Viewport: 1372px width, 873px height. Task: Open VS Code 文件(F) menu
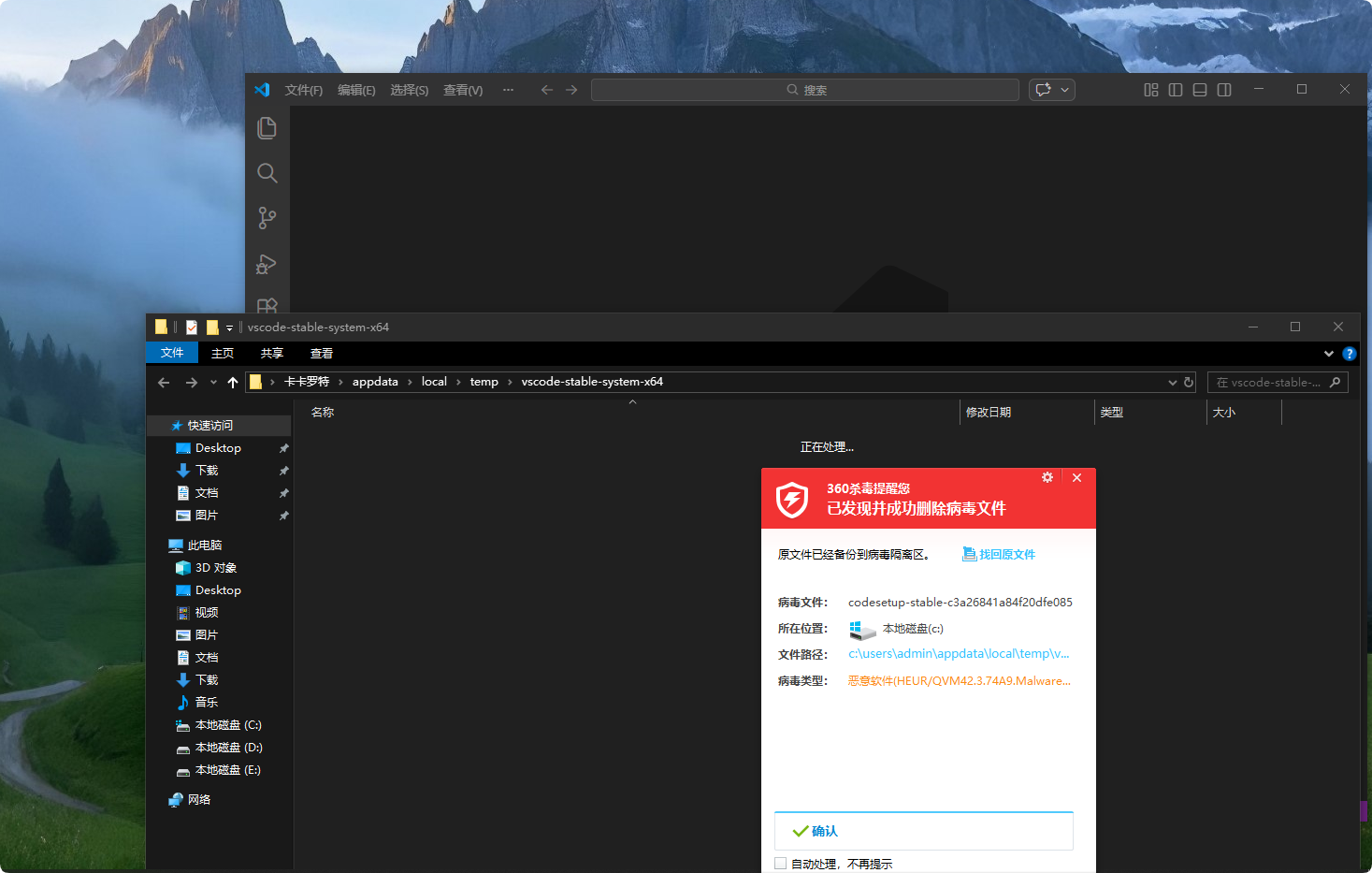point(304,90)
